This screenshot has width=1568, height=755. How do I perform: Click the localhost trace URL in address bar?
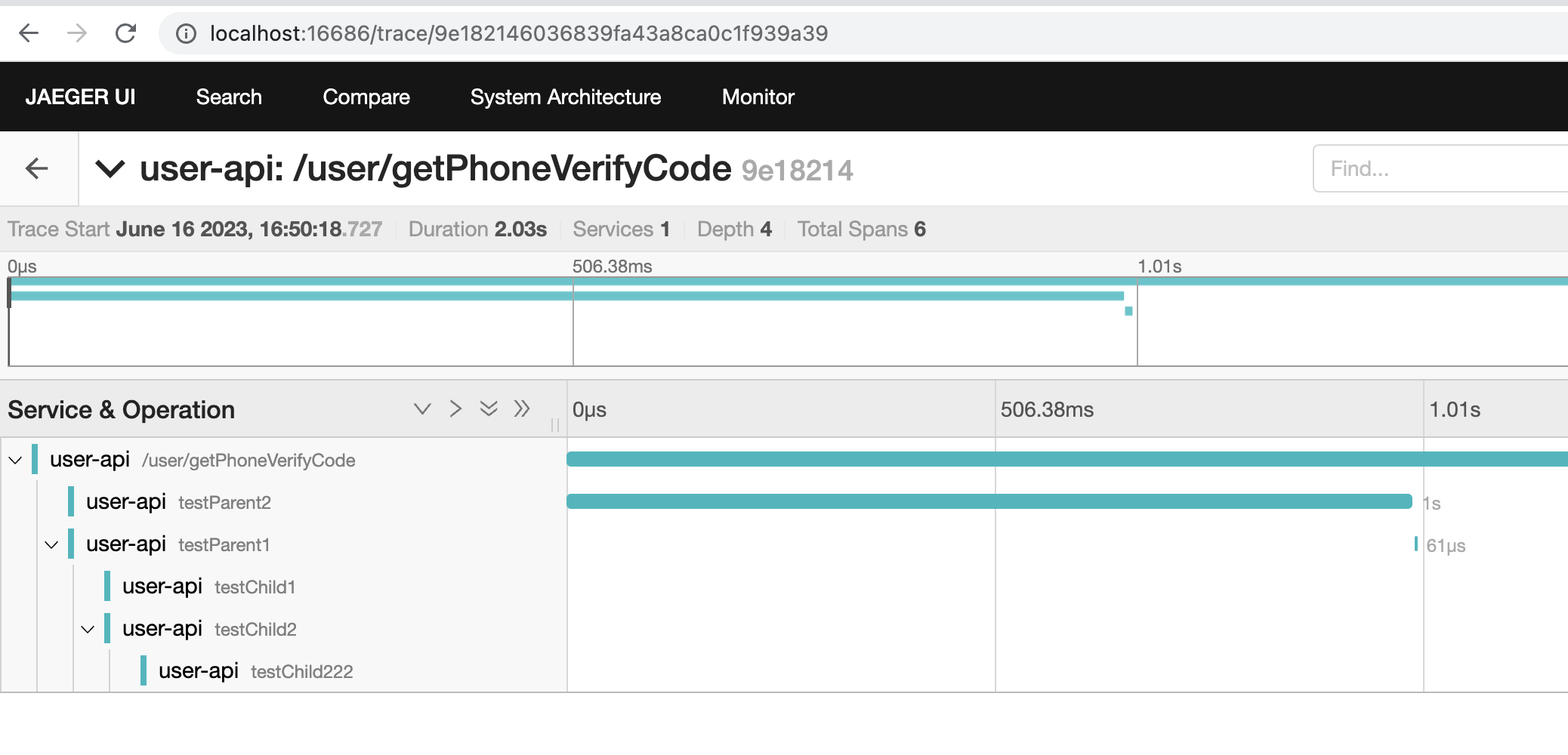(519, 33)
